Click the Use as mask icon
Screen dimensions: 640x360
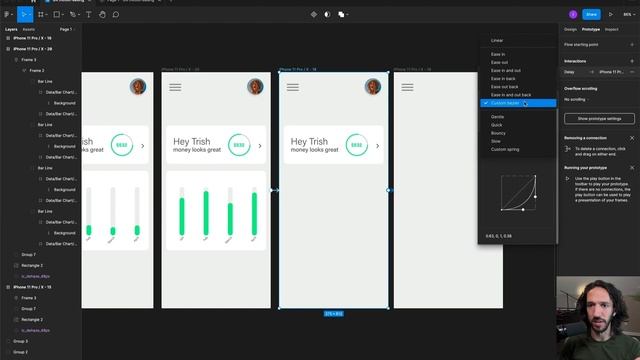pyautogui.click(x=327, y=14)
